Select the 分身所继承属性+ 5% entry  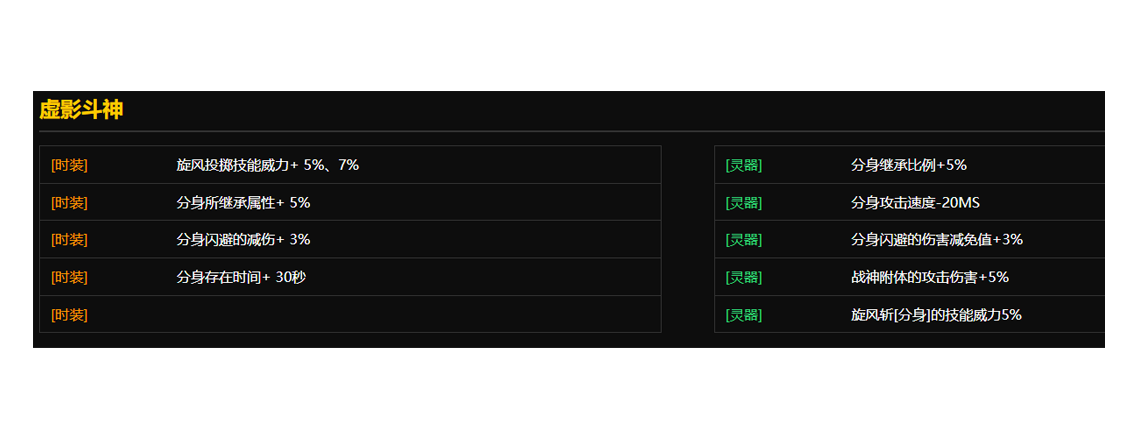[x=243, y=203]
